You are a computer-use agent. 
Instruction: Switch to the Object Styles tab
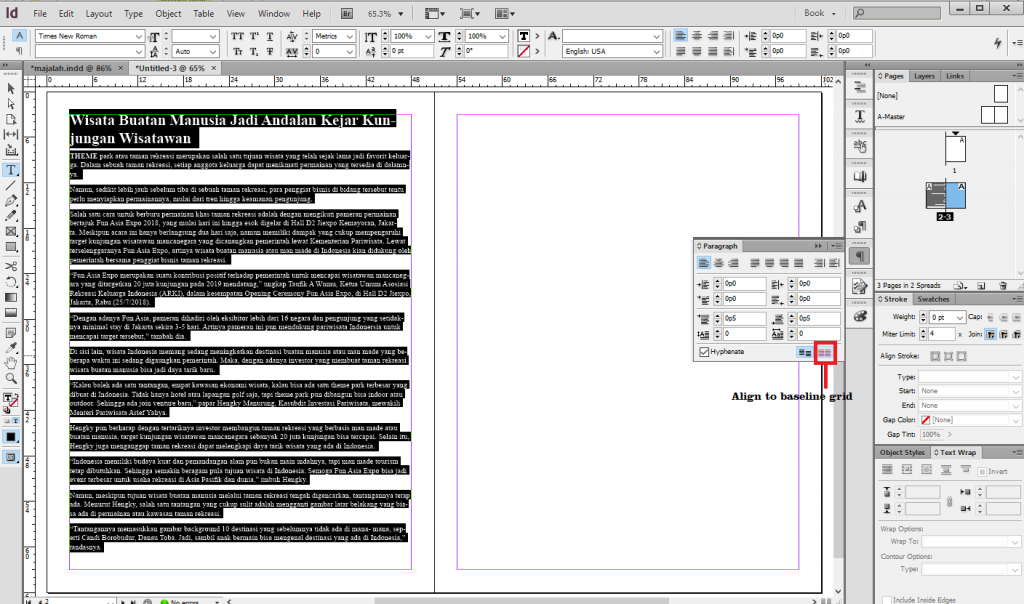[x=902, y=453]
